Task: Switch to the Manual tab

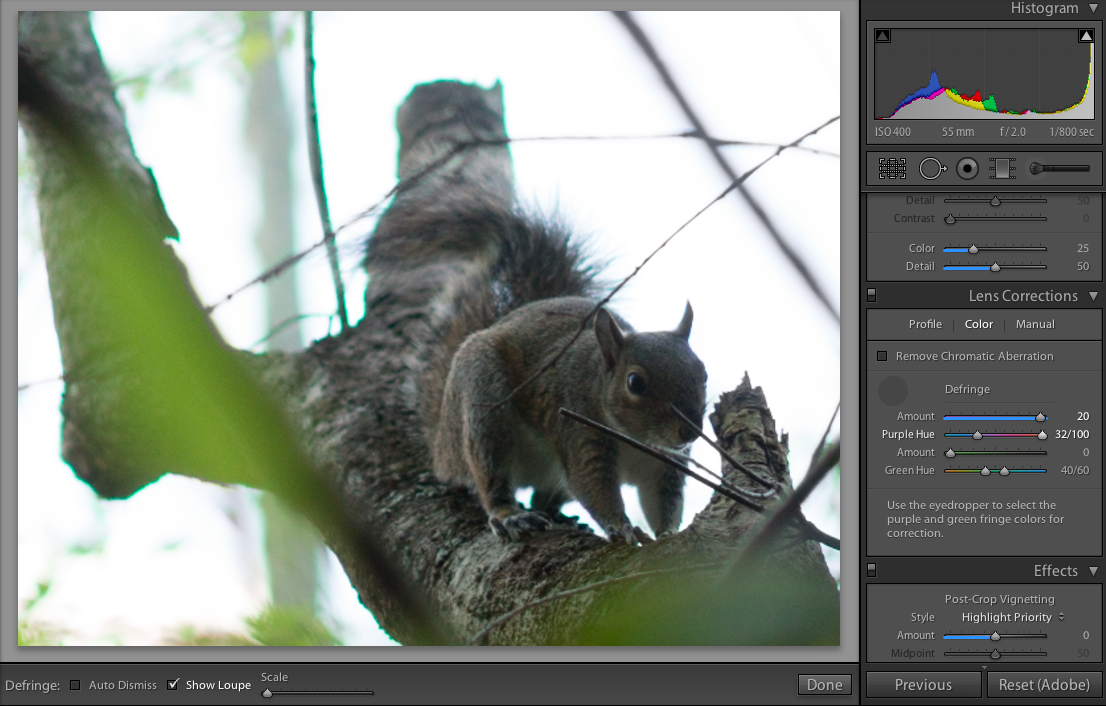Action: tap(1035, 324)
